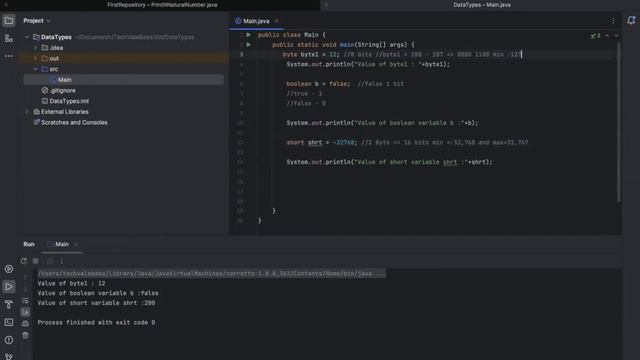Click console line 'Value of short variable shrt :200'
Image resolution: width=640 pixels, height=360 pixels.
pos(96,303)
